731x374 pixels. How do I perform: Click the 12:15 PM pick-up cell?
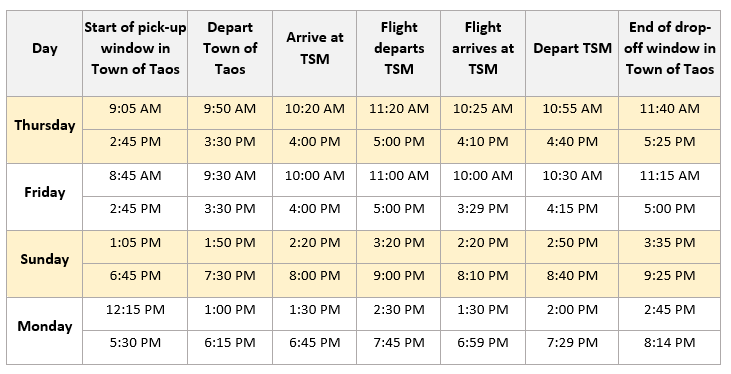point(135,314)
